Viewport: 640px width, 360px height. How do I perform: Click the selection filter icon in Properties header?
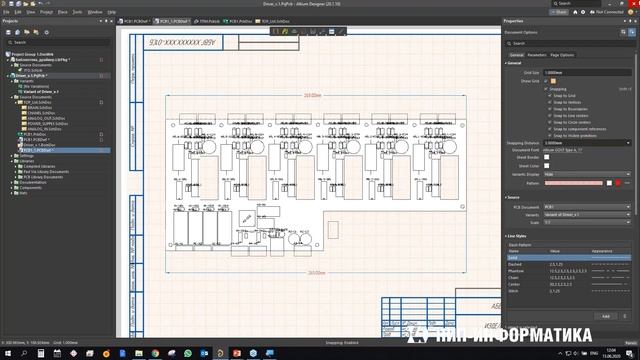click(x=623, y=32)
